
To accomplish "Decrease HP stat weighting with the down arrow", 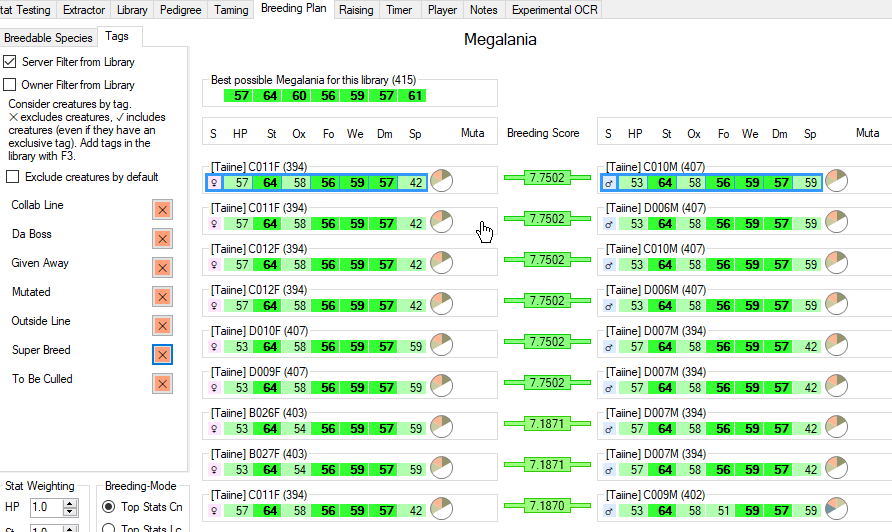I will 69,512.
